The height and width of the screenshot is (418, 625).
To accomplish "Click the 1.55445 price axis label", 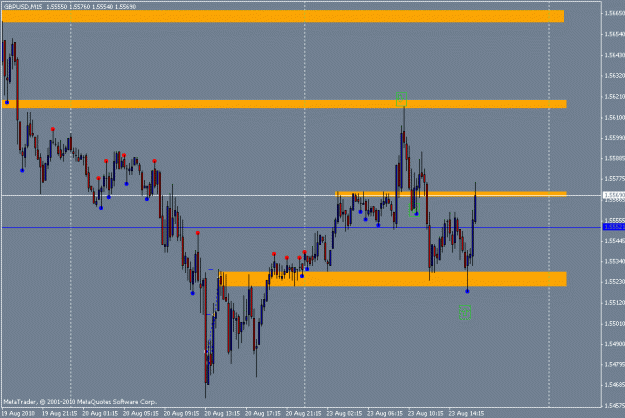I will pos(614,241).
